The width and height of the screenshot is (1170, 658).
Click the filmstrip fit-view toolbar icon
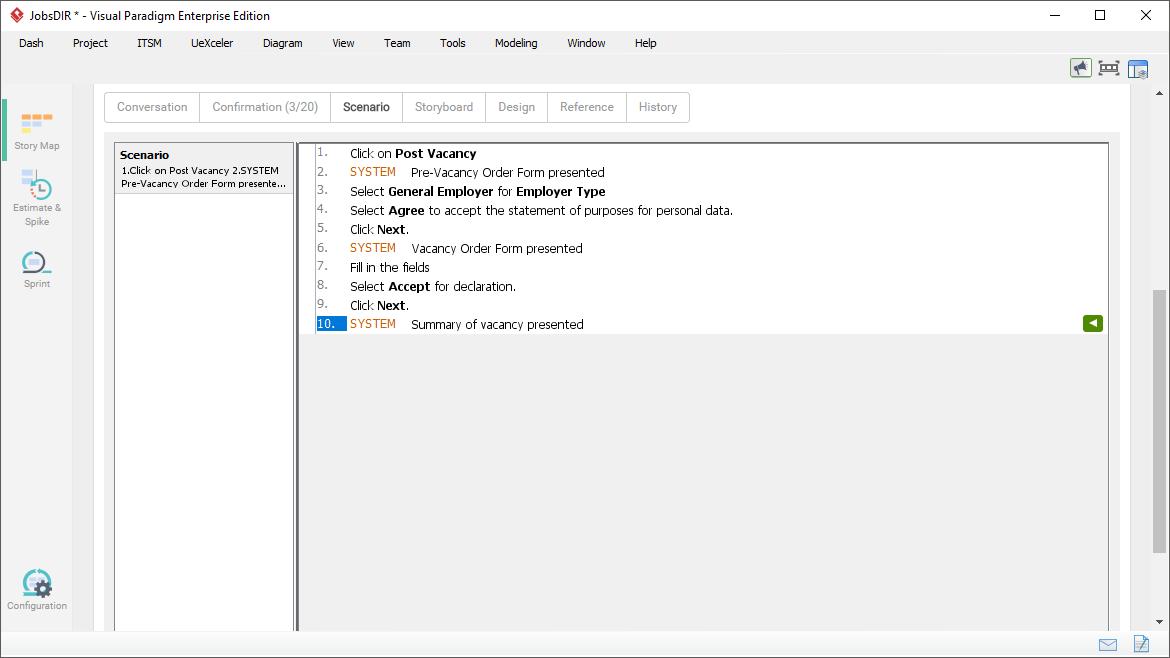point(1108,68)
